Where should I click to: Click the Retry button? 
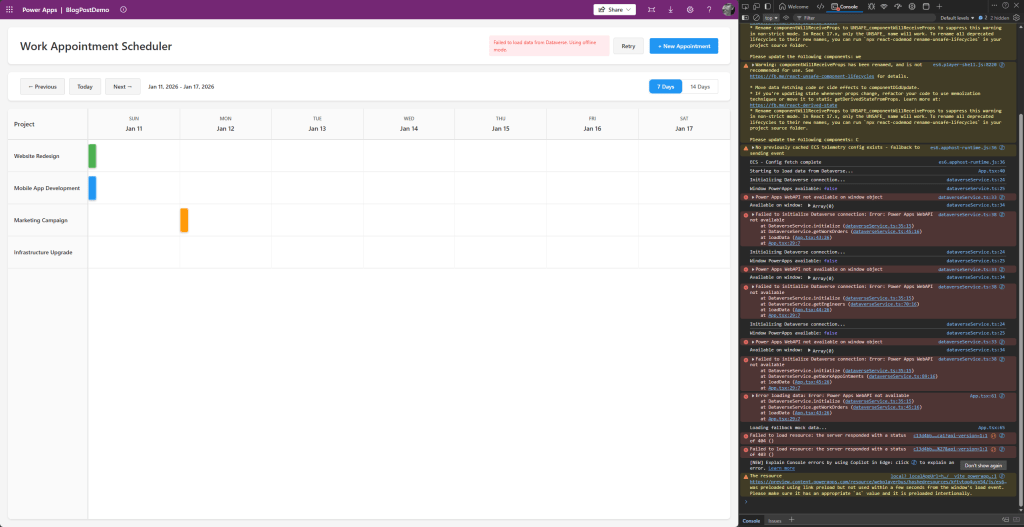coord(628,46)
